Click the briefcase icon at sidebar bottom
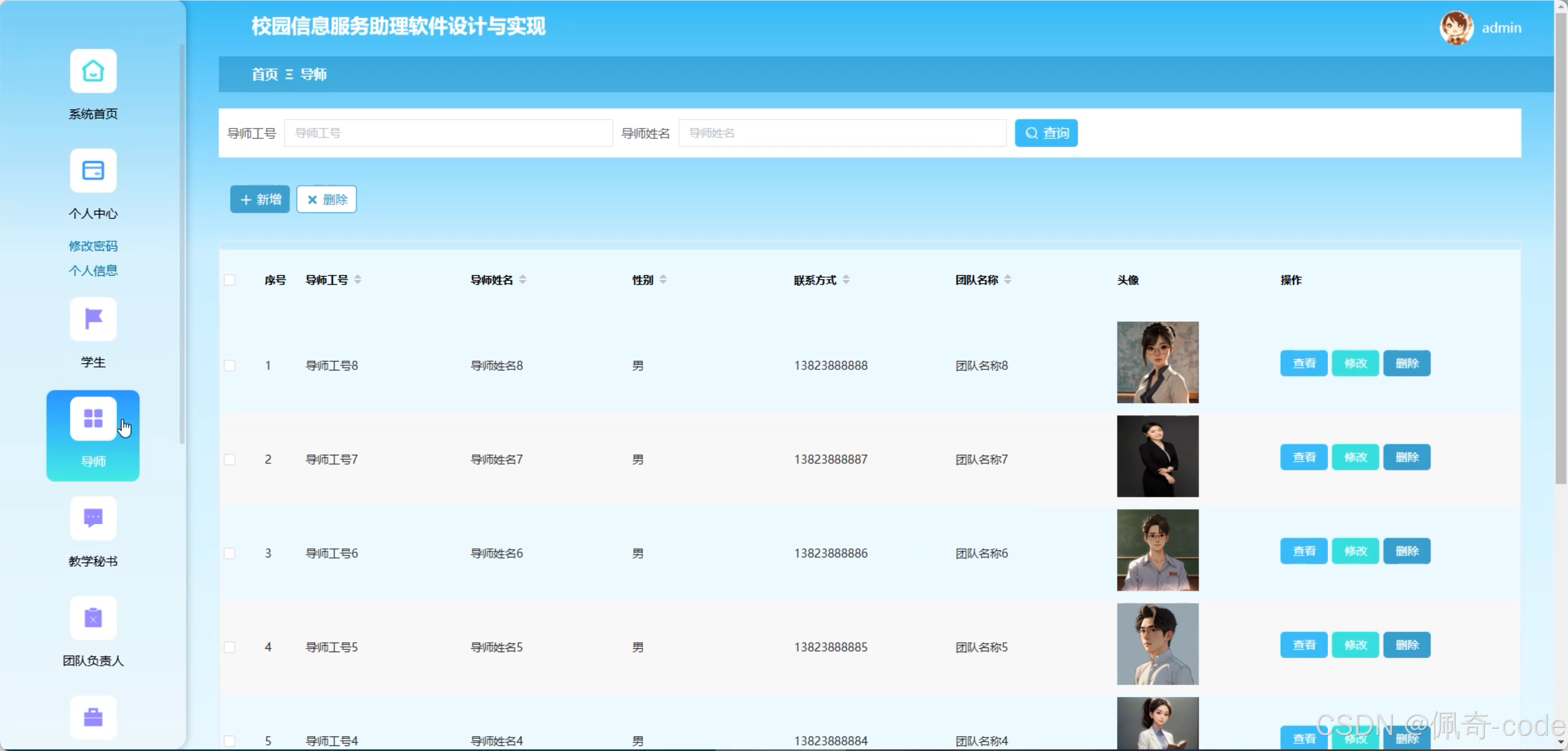The width and height of the screenshot is (1568, 751). tap(92, 717)
